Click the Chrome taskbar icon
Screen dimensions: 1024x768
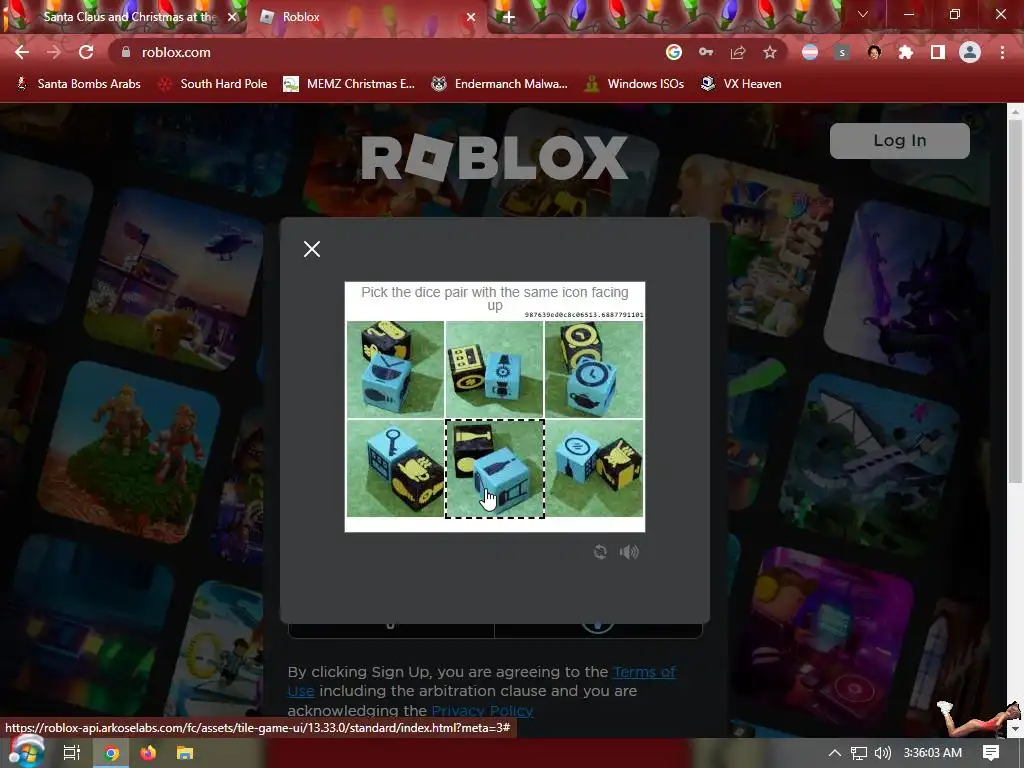[x=112, y=753]
